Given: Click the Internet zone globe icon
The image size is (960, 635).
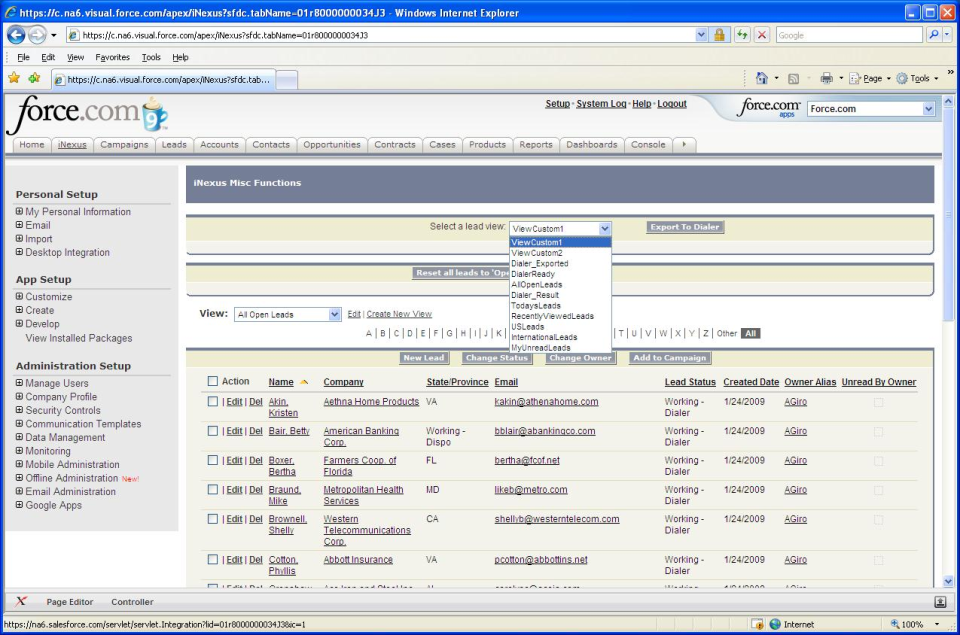Looking at the screenshot, I should click(x=775, y=624).
